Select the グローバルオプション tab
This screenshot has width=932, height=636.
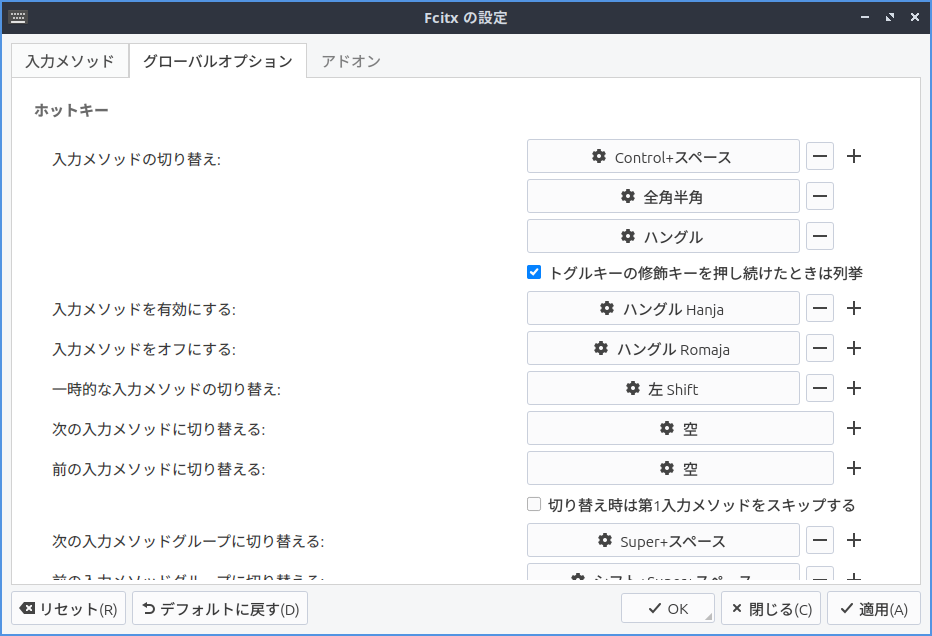coord(218,61)
